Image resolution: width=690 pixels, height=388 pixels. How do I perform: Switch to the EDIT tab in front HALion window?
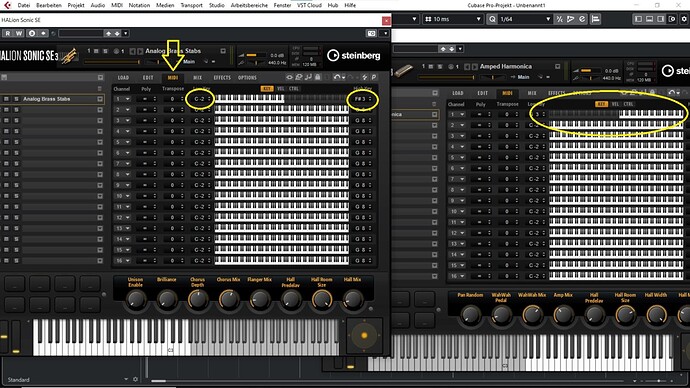(148, 77)
